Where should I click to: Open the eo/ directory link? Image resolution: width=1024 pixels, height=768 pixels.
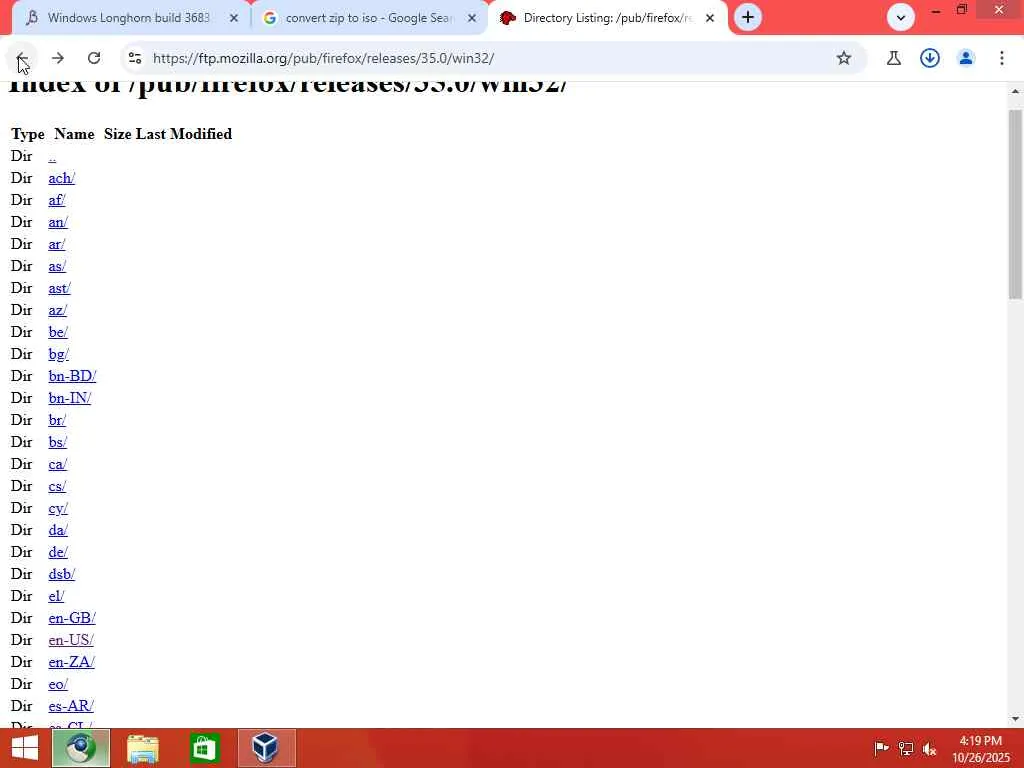click(x=58, y=684)
